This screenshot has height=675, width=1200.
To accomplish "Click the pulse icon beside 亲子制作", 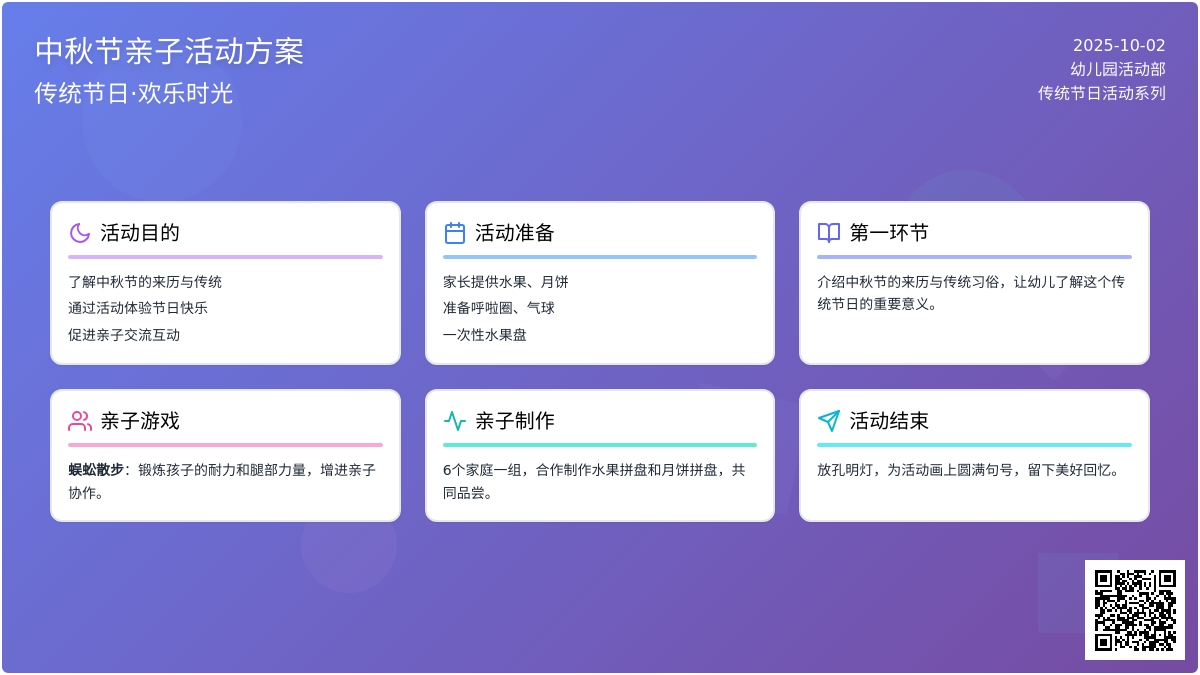I will [455, 421].
